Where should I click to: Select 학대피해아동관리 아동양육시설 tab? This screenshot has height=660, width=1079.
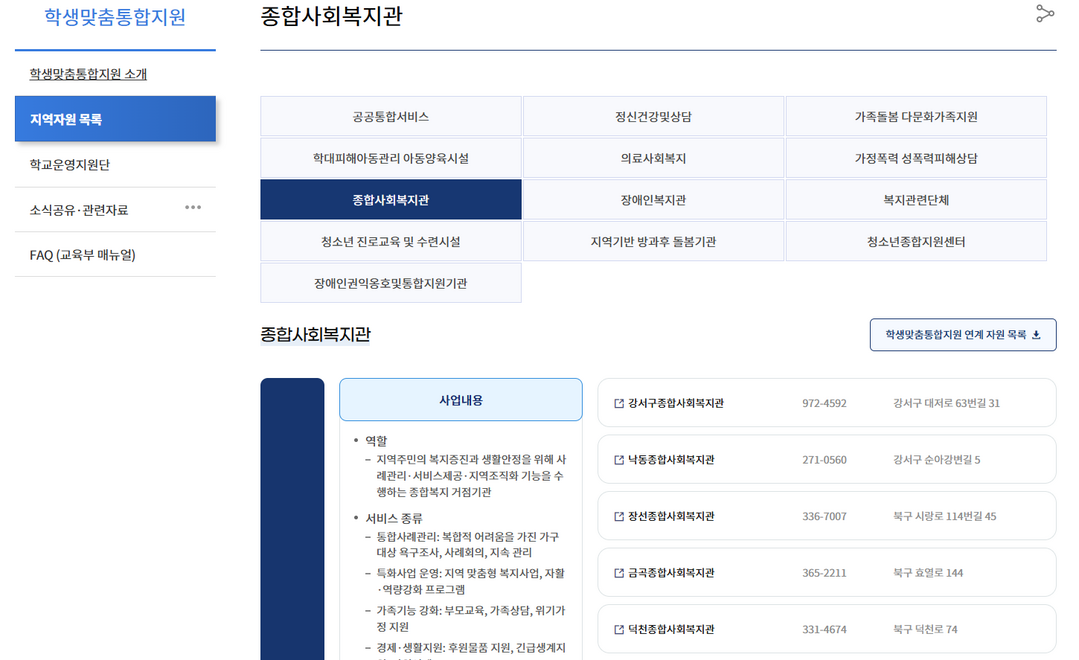pos(391,159)
